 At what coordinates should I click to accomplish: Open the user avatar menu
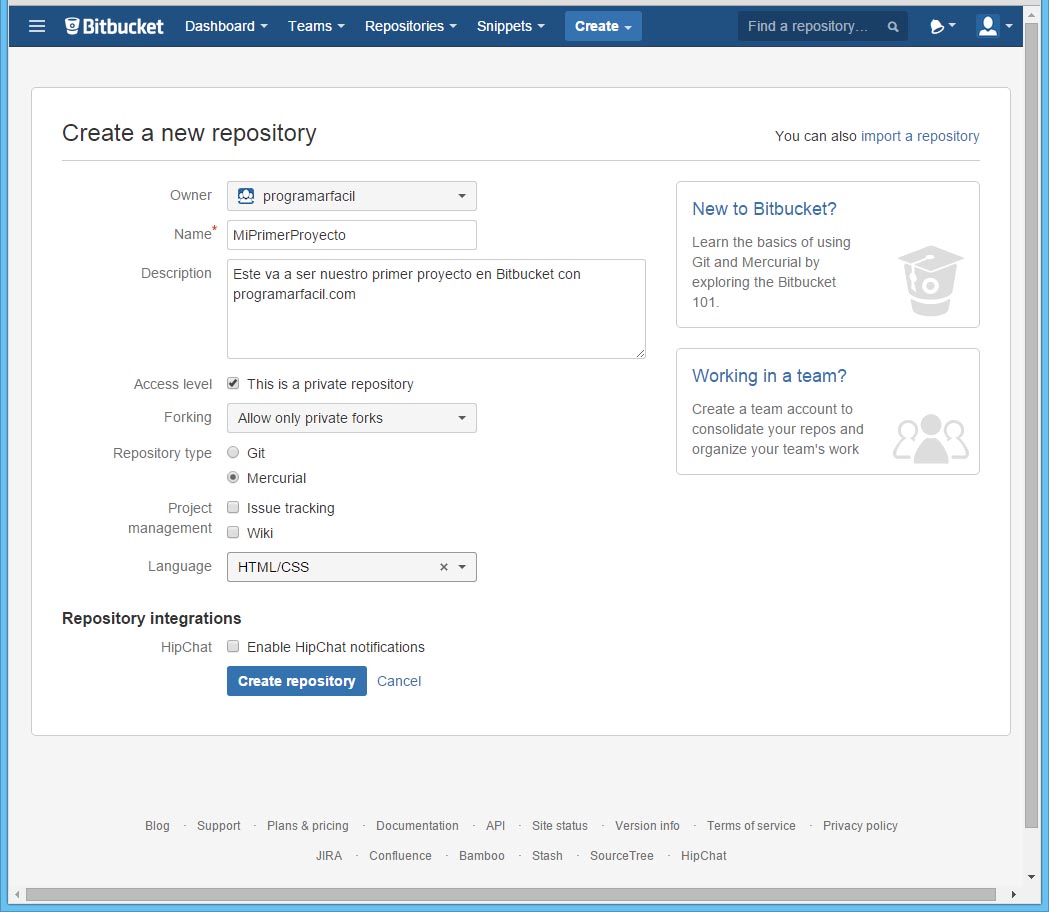click(x=994, y=26)
